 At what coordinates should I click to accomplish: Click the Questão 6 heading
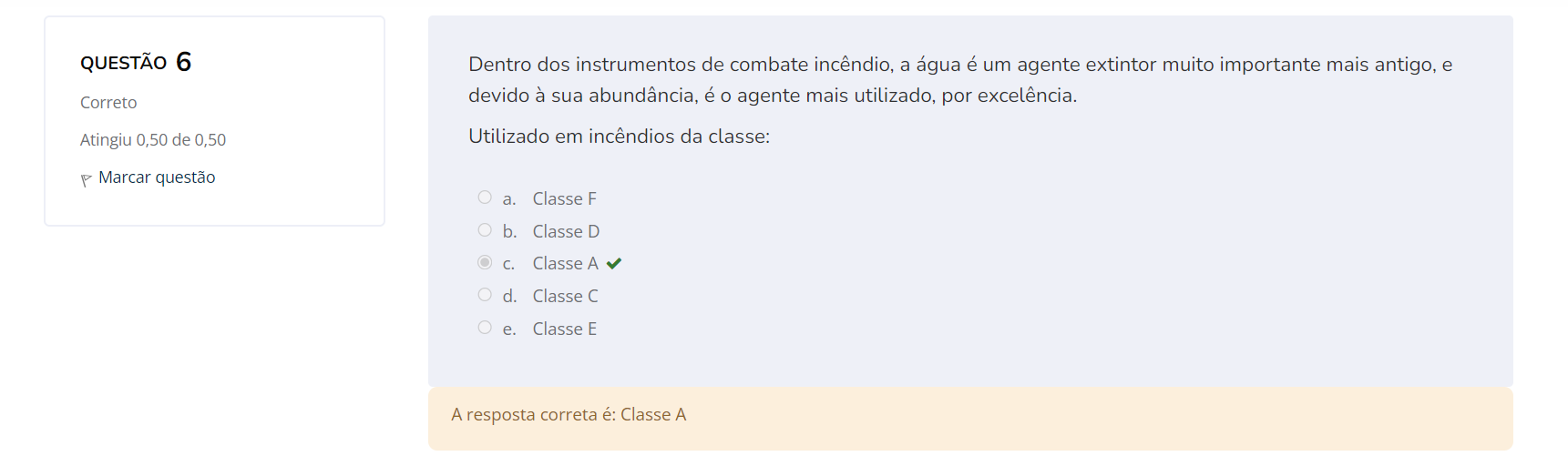pos(136,62)
